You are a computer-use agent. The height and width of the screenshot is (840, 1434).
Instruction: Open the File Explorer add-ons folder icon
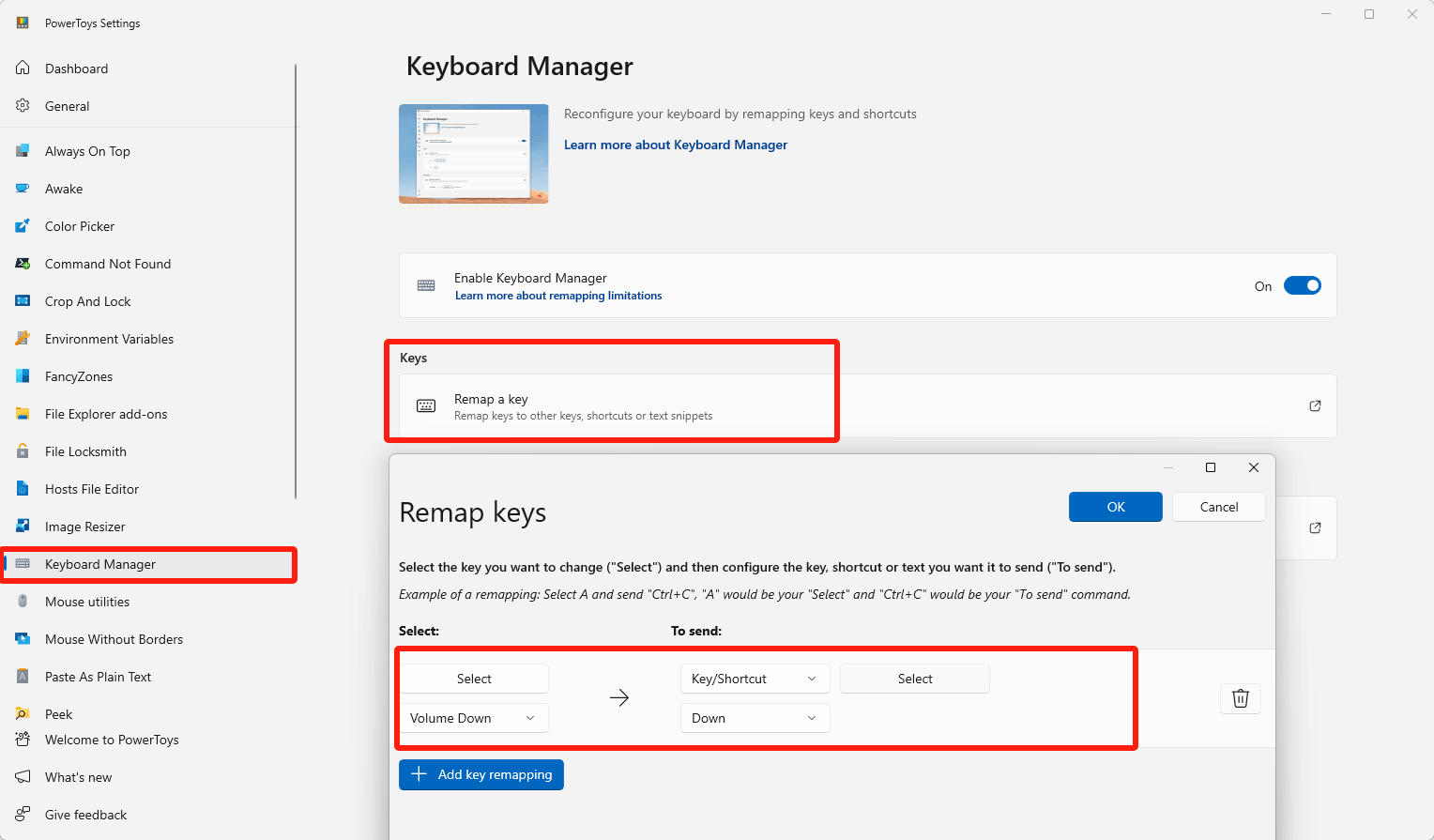(23, 414)
